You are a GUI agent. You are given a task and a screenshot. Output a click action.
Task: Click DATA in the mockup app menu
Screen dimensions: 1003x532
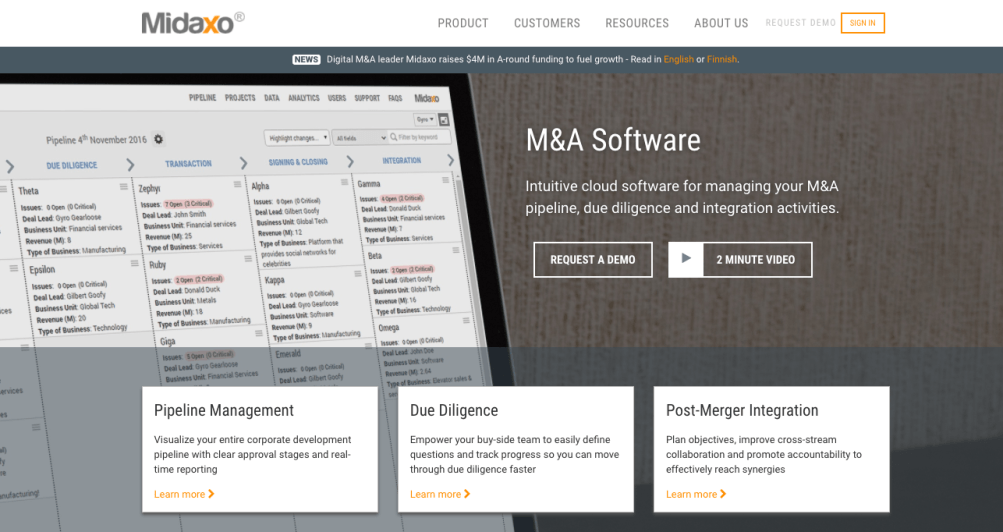[272, 98]
